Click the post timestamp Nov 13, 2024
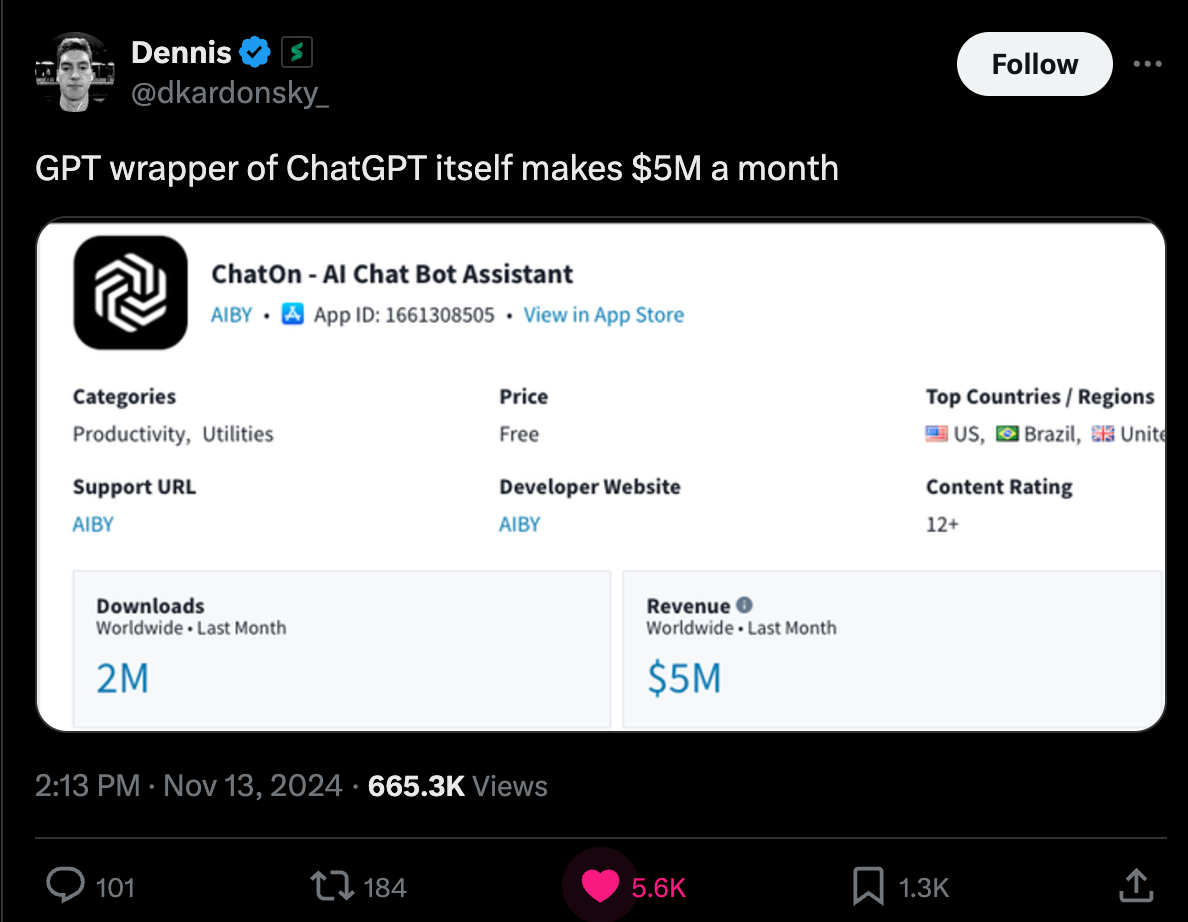1188x922 pixels. tap(189, 786)
